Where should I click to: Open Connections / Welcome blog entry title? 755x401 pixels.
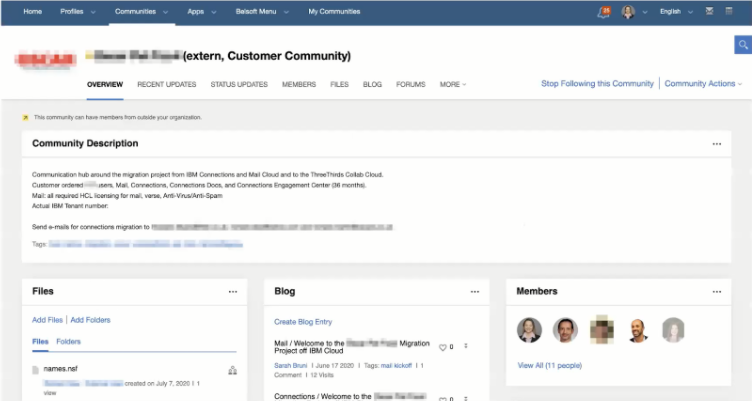[350, 397]
